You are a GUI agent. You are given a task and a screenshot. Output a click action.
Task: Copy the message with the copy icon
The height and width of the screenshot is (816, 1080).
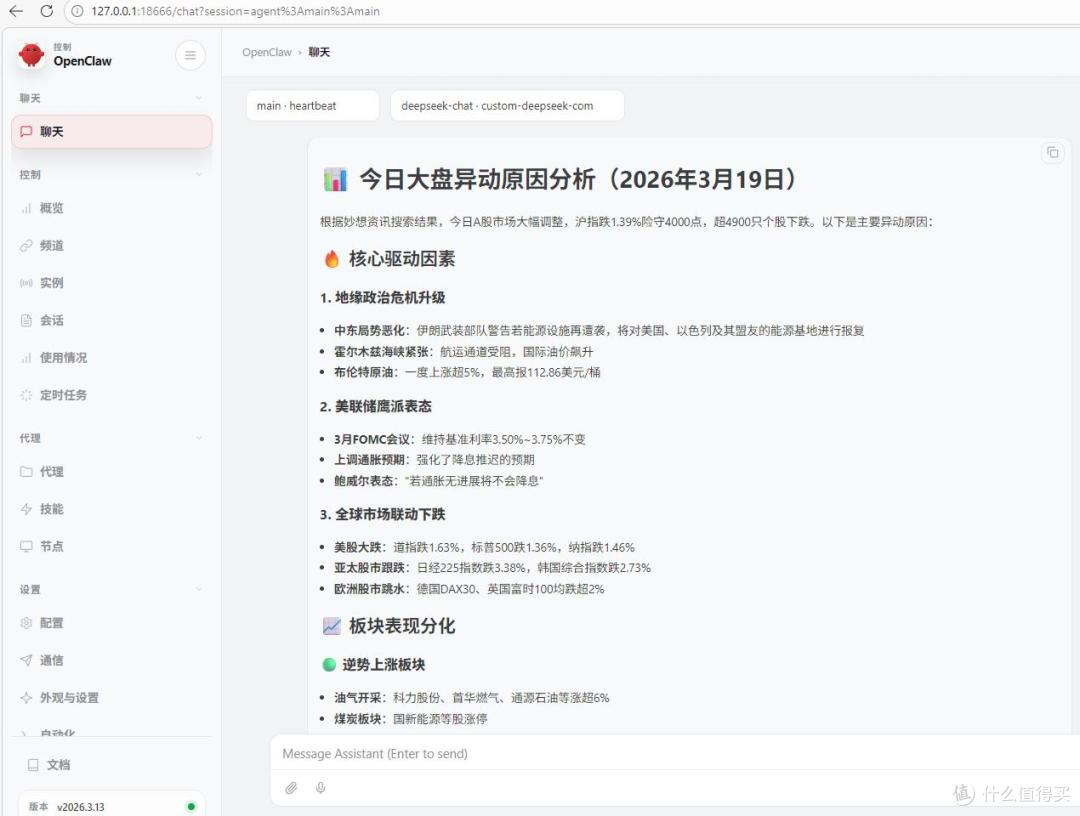(1052, 152)
